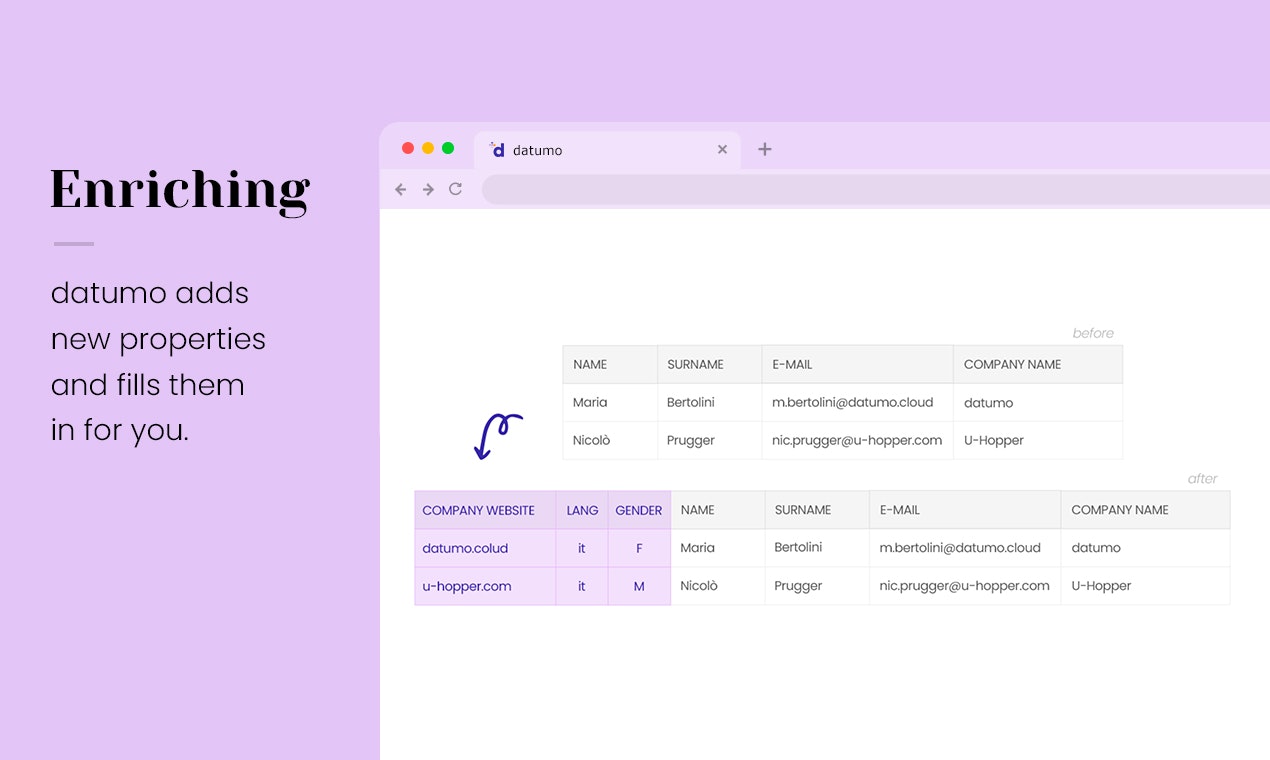Screen dimensions: 1270x760
Task: Select Nicolò in the after table
Action: tap(717, 586)
